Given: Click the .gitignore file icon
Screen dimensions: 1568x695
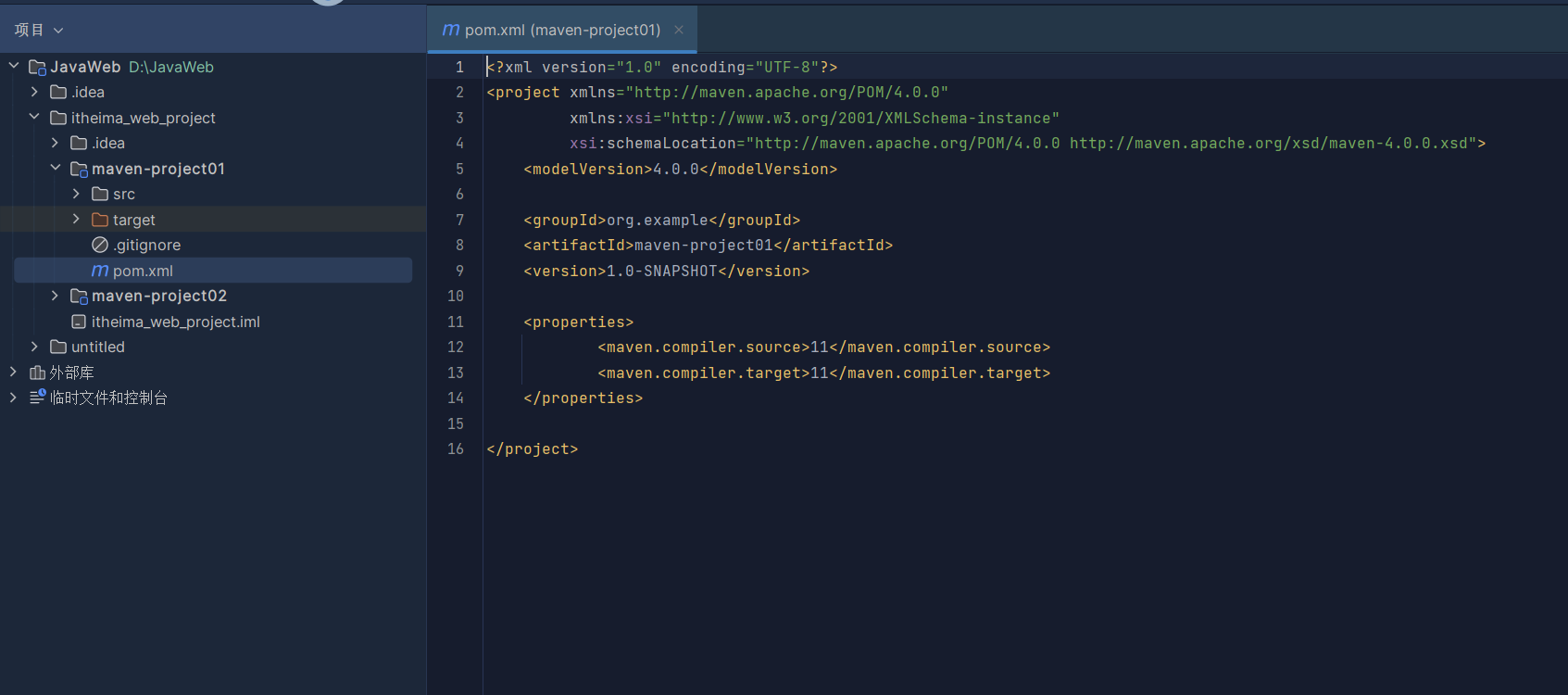Looking at the screenshot, I should point(100,245).
